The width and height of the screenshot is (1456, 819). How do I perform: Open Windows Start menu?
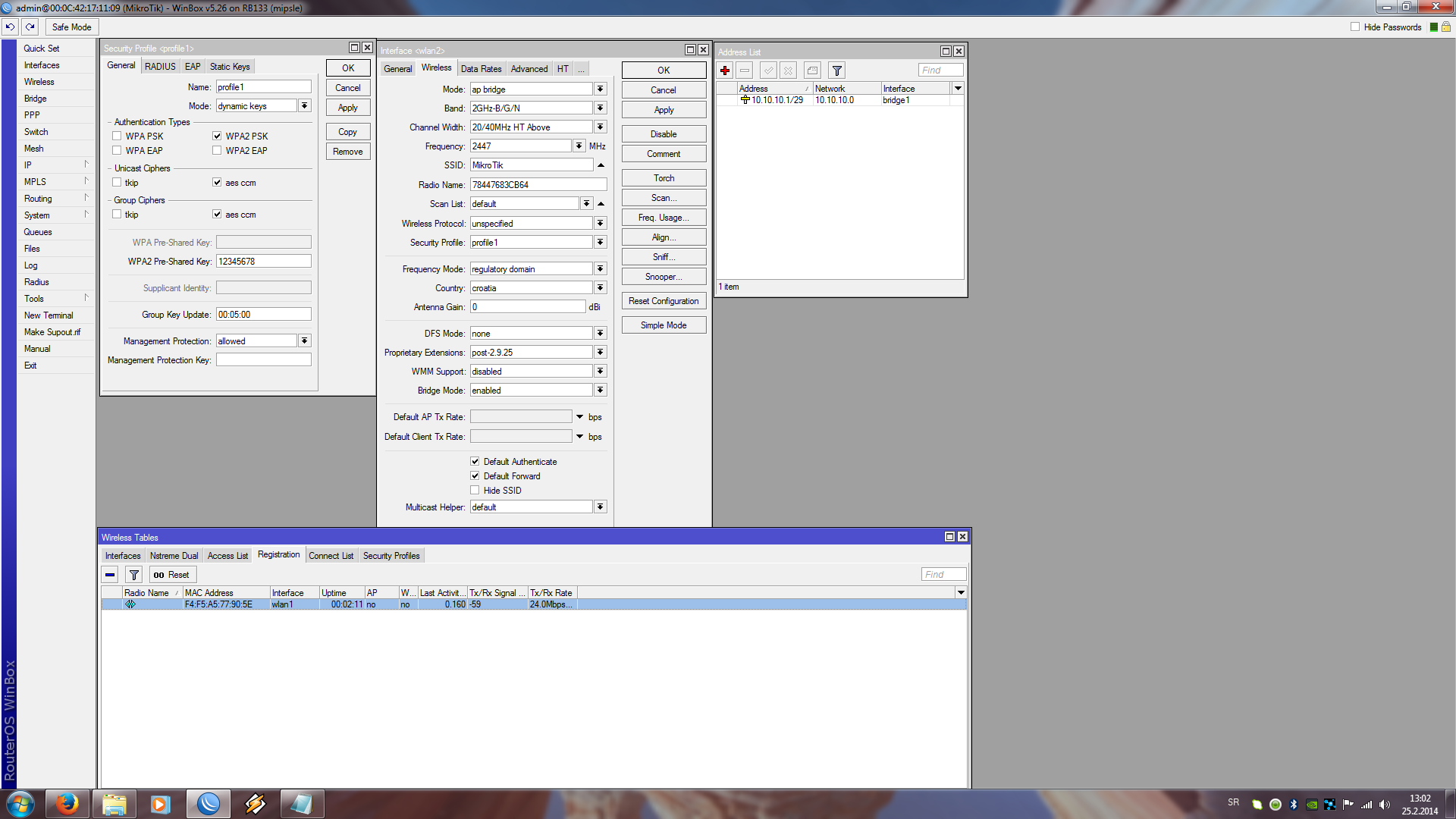tap(20, 804)
